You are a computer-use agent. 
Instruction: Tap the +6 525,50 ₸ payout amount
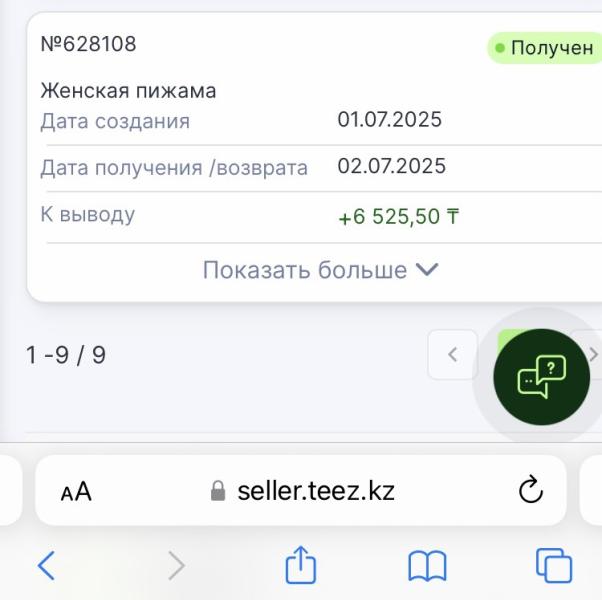[x=399, y=216]
